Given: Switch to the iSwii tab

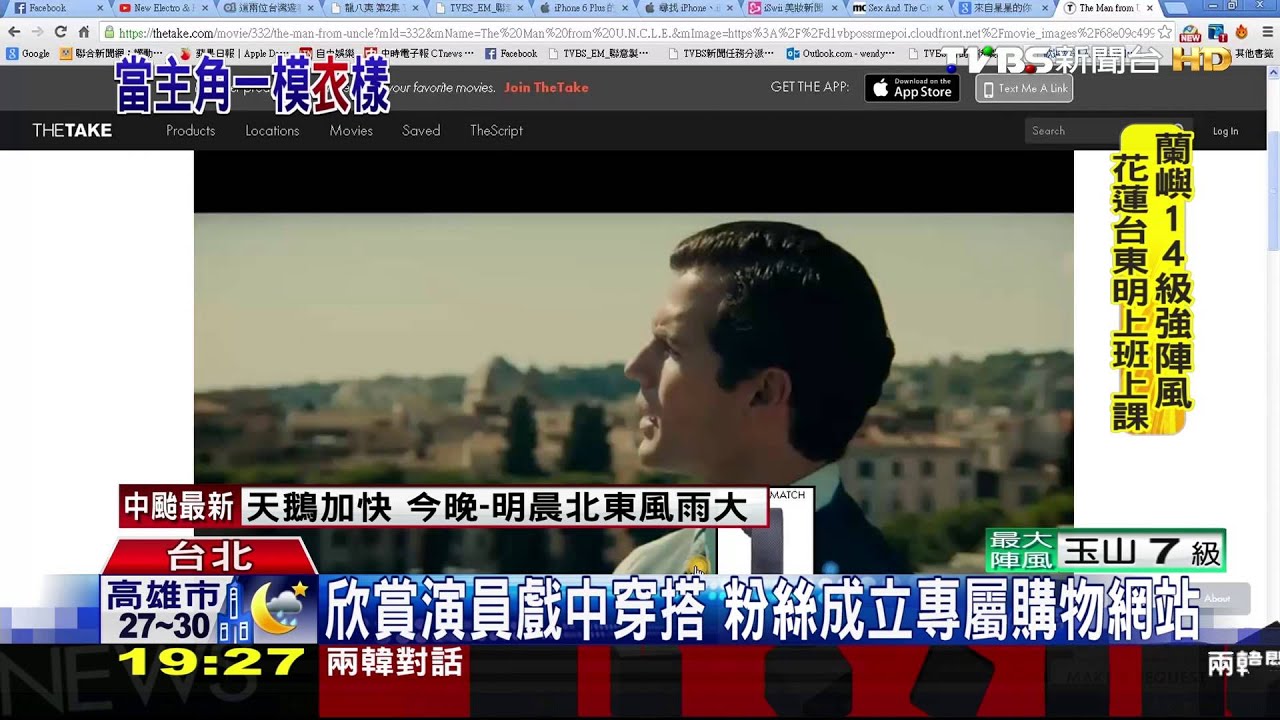Looking at the screenshot, I should tap(794, 8).
